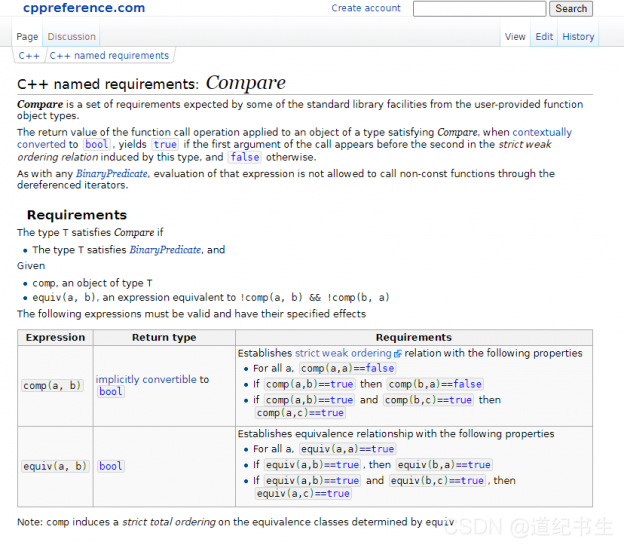624x545 pixels.
Task: Click the bool link in intro paragraph
Action: (97, 144)
